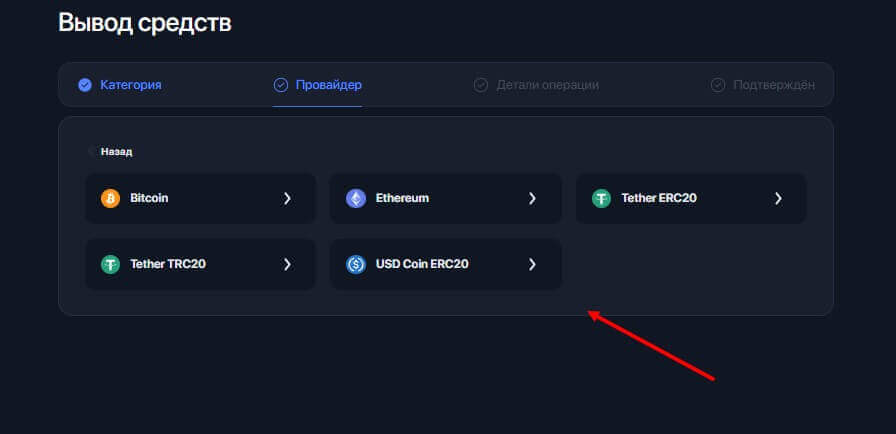Image resolution: width=896 pixels, height=434 pixels.
Task: Click the USD Coin blue icon
Action: pyautogui.click(x=356, y=264)
